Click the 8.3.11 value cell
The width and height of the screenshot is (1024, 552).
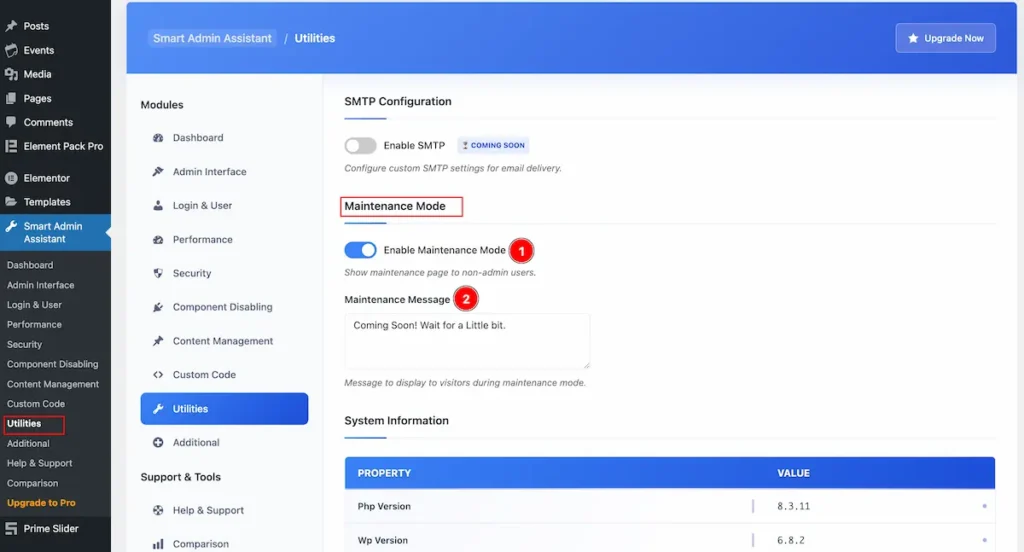(793, 507)
